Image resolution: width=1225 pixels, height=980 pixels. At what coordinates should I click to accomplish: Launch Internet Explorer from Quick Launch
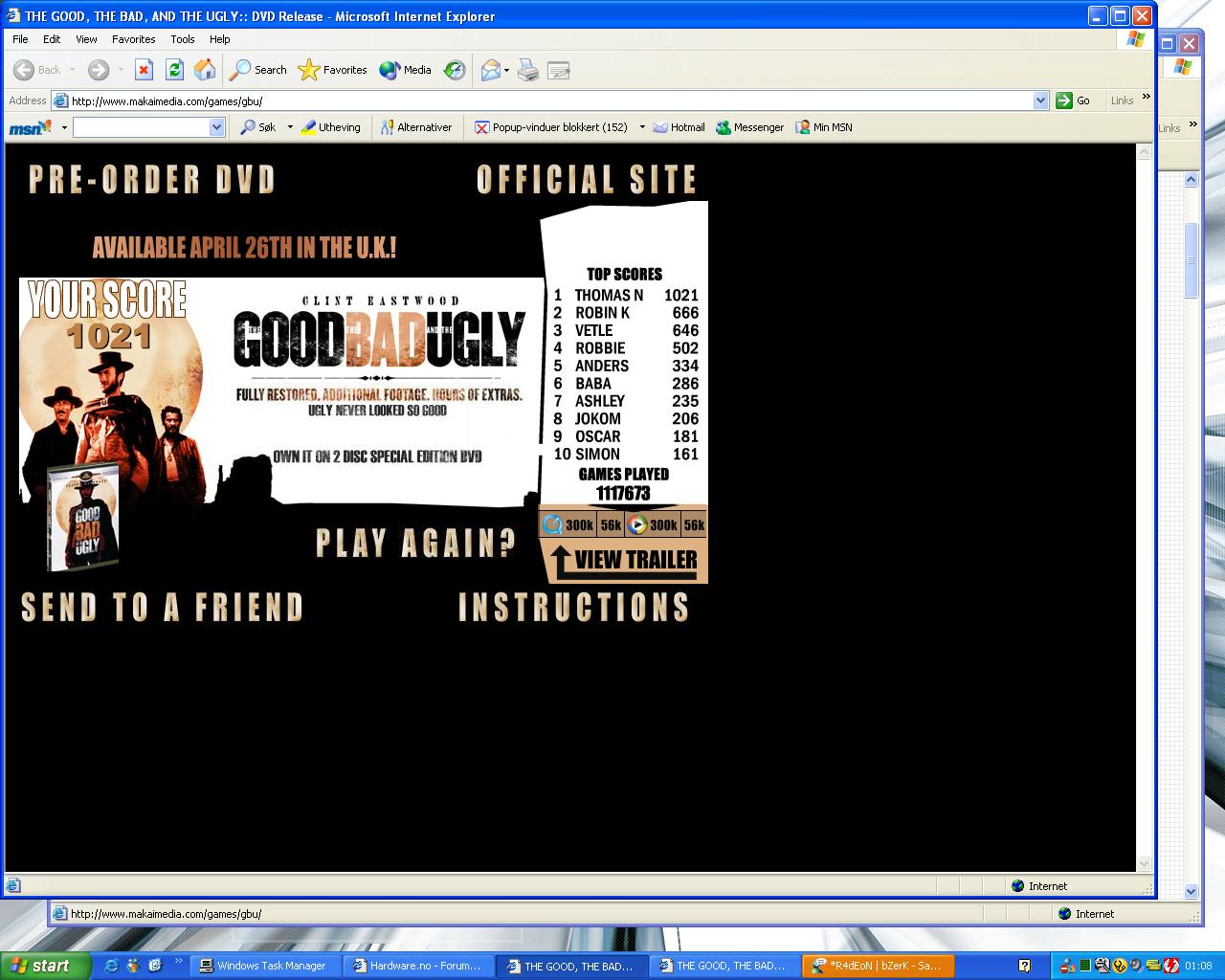[111, 966]
